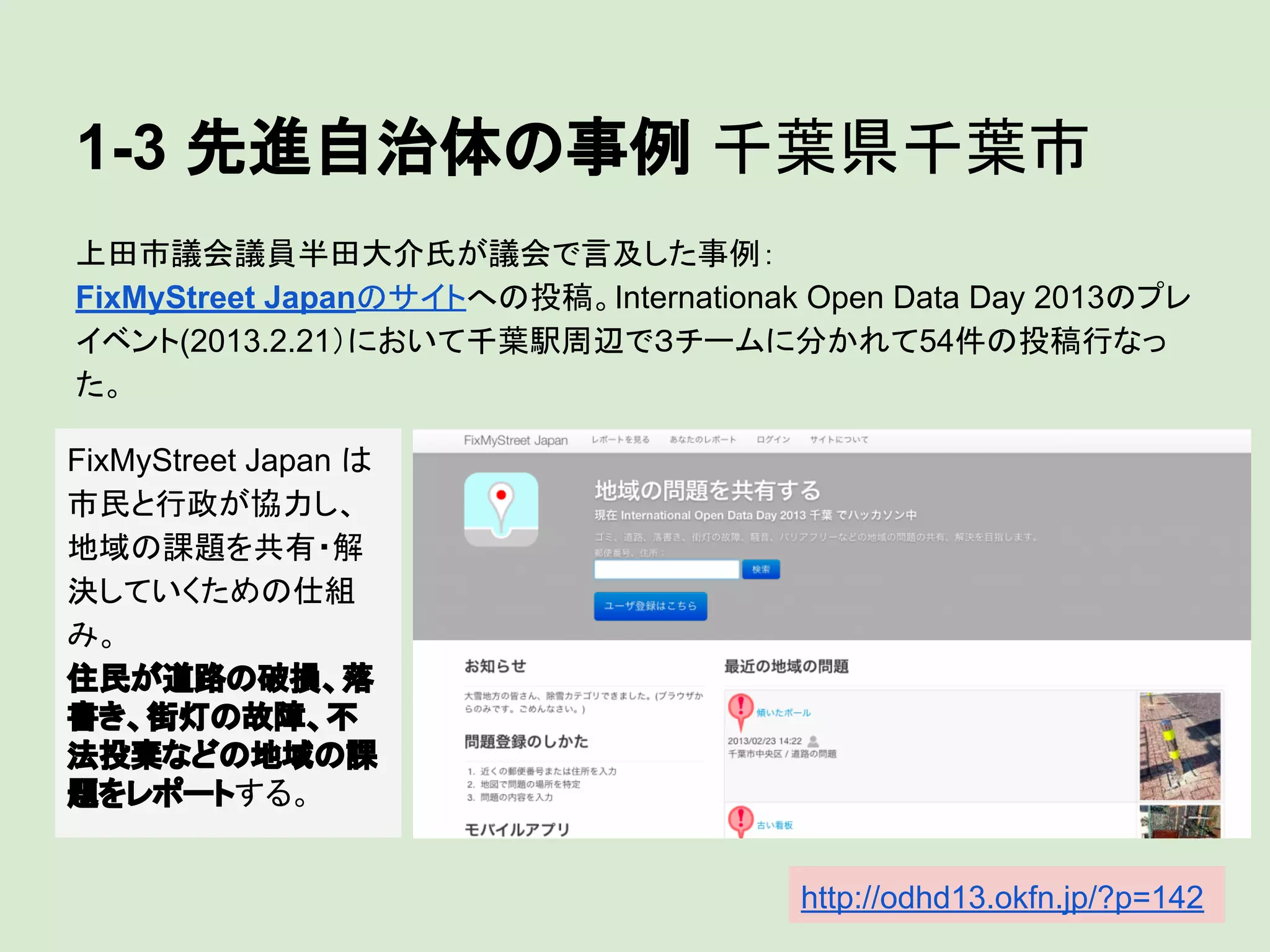Select the お知らせ heading
This screenshot has height=952, width=1270.
point(495,666)
